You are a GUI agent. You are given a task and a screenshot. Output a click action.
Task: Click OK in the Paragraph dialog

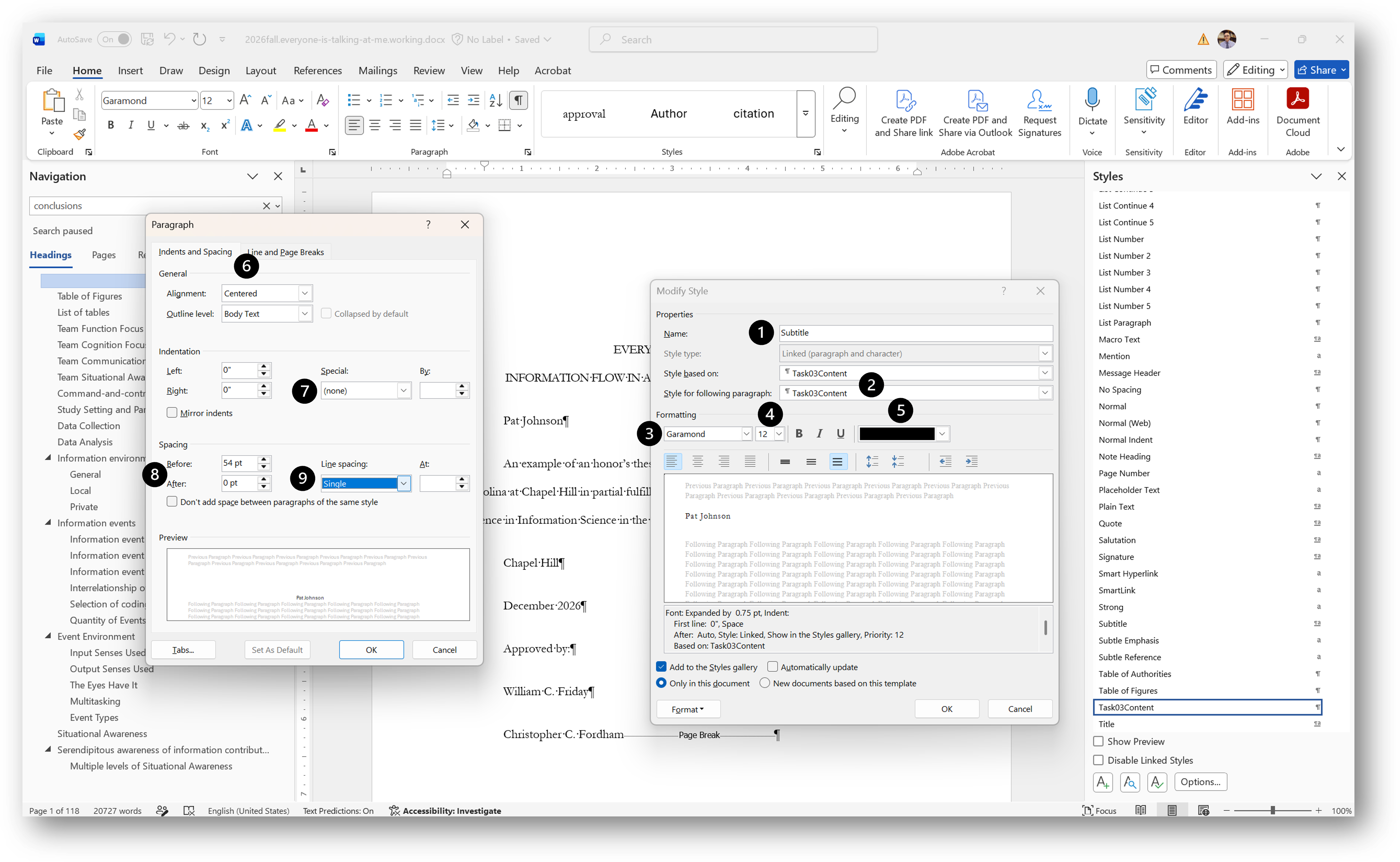click(x=371, y=650)
